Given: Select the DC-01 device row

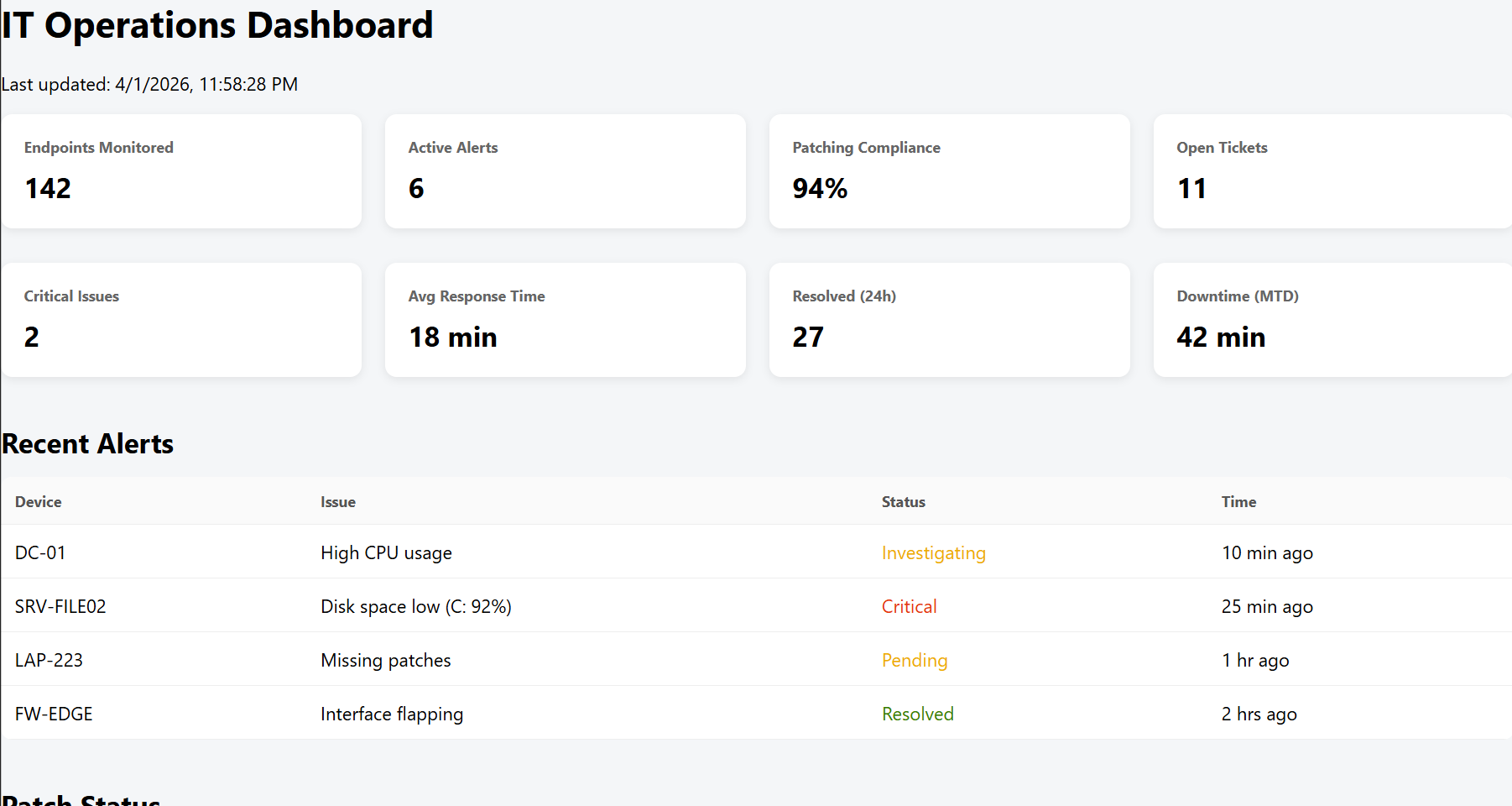Looking at the screenshot, I should click(x=40, y=552).
